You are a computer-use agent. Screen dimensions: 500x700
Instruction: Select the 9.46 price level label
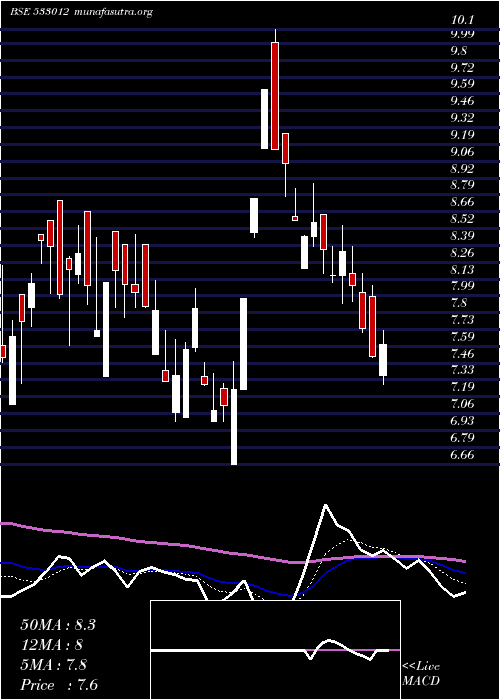point(462,101)
